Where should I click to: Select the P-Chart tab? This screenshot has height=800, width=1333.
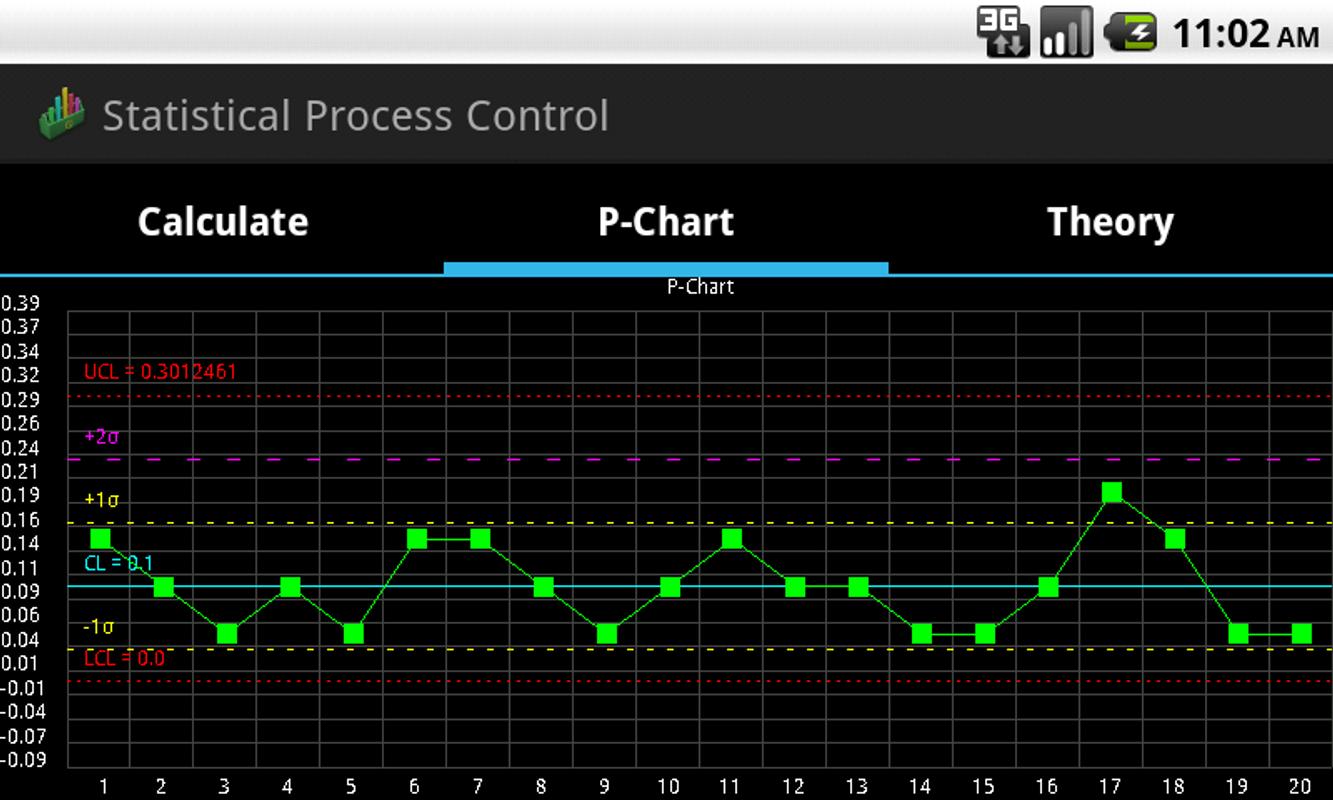click(666, 222)
